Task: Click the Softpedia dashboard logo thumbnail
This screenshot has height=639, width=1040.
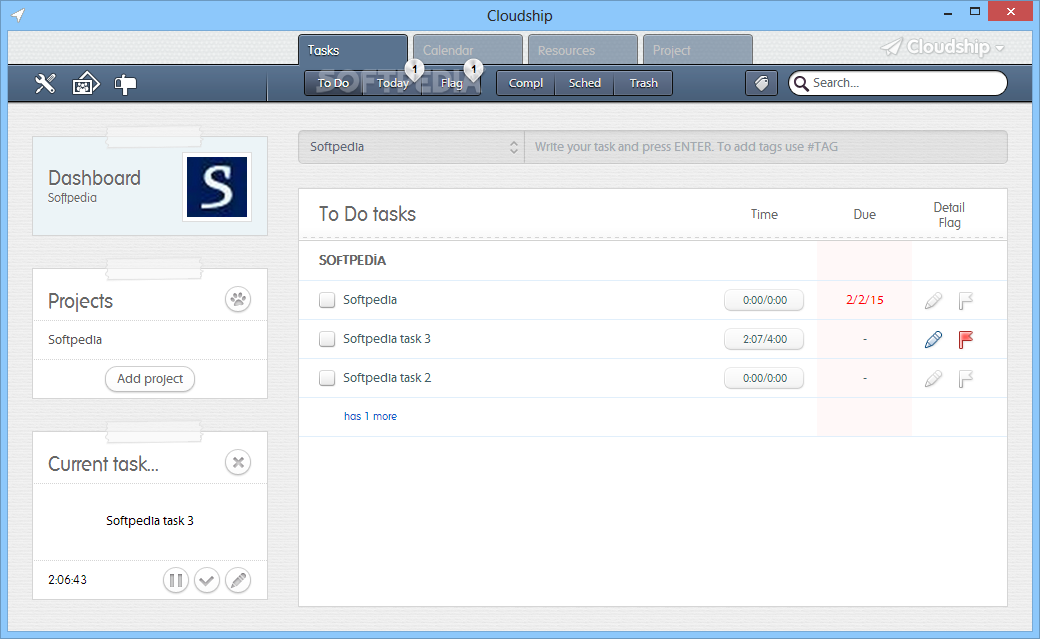Action: point(217,186)
